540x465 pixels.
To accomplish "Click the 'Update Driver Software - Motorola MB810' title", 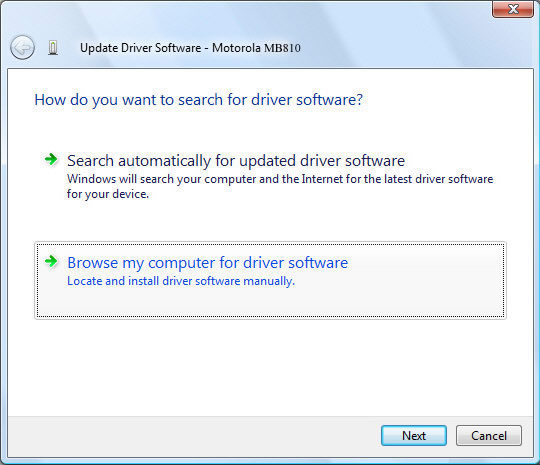I will click(x=190, y=48).
